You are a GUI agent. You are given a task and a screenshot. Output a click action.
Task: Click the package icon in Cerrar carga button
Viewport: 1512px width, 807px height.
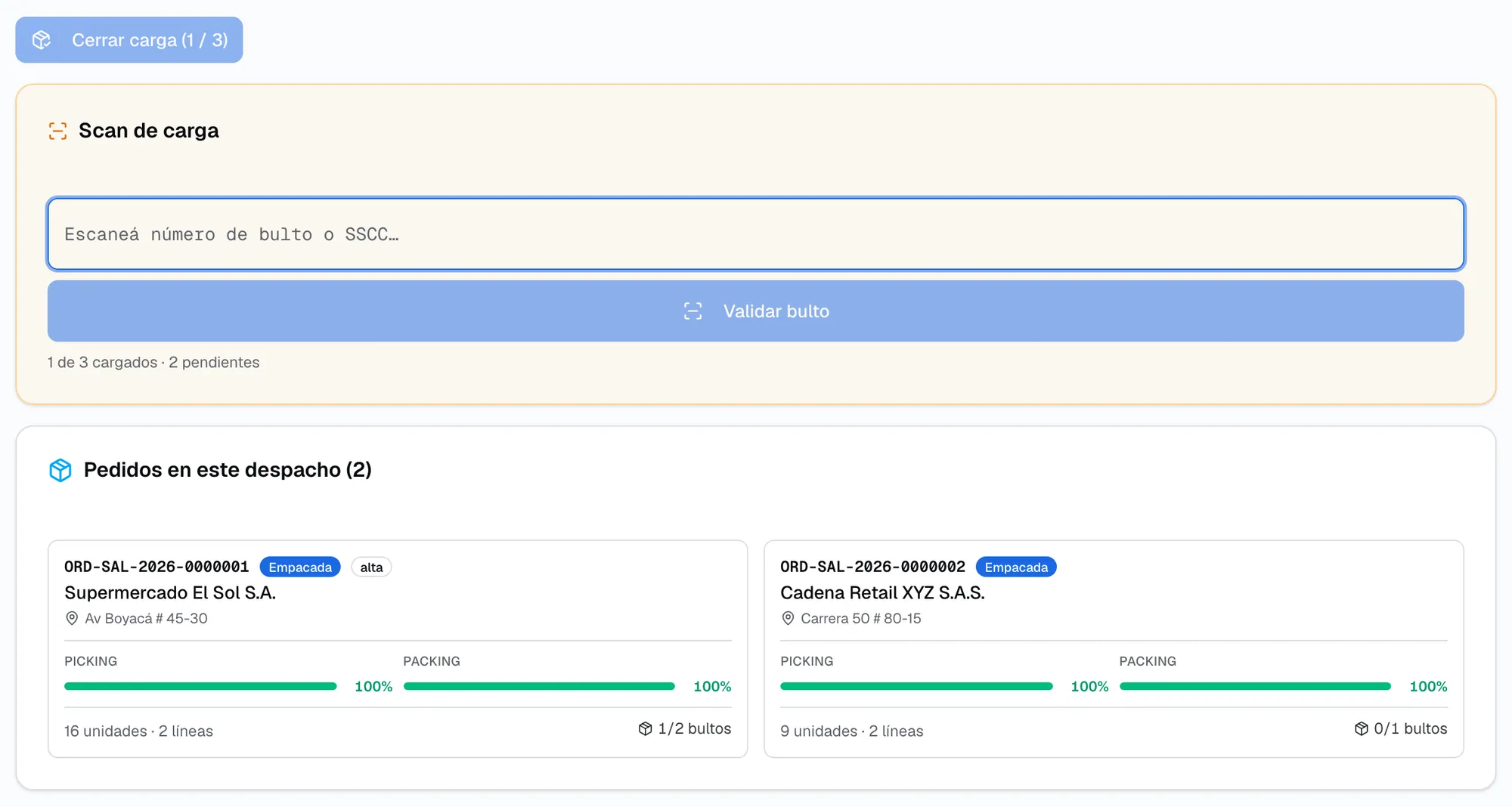tap(42, 40)
